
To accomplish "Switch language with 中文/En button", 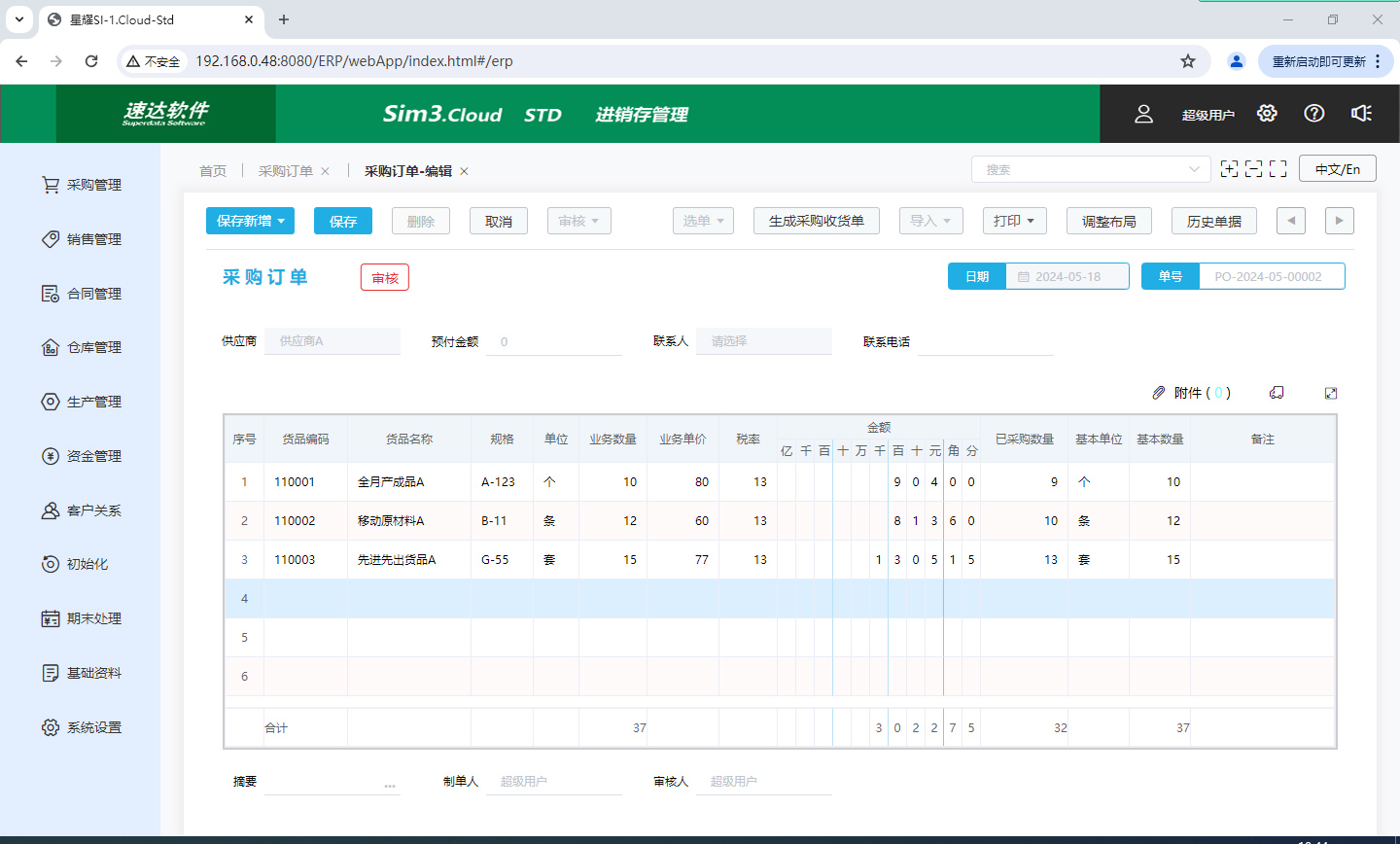I will (1337, 169).
